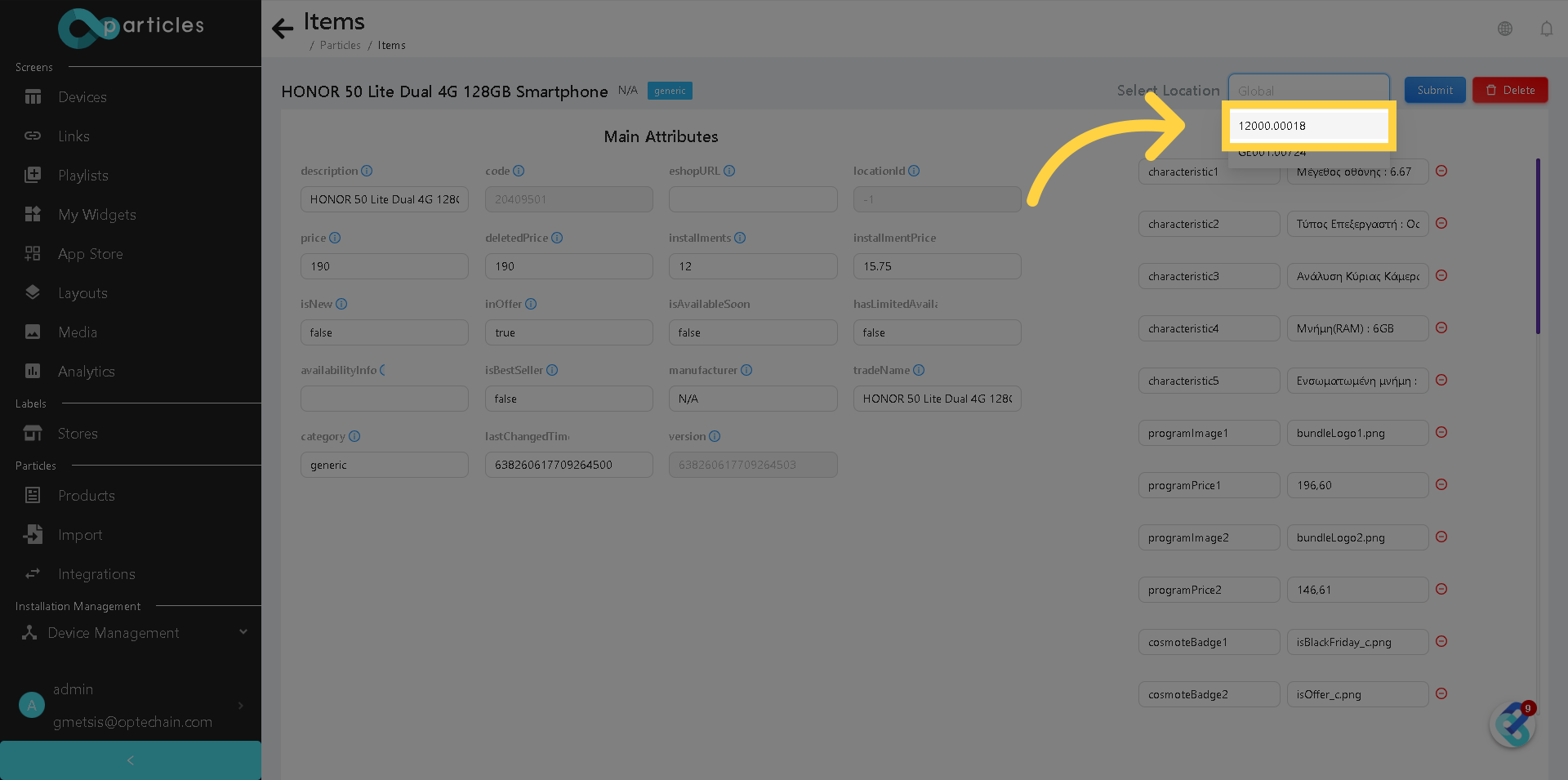Image resolution: width=1568 pixels, height=780 pixels.
Task: Click the Integrations sidebar icon
Action: [x=33, y=573]
